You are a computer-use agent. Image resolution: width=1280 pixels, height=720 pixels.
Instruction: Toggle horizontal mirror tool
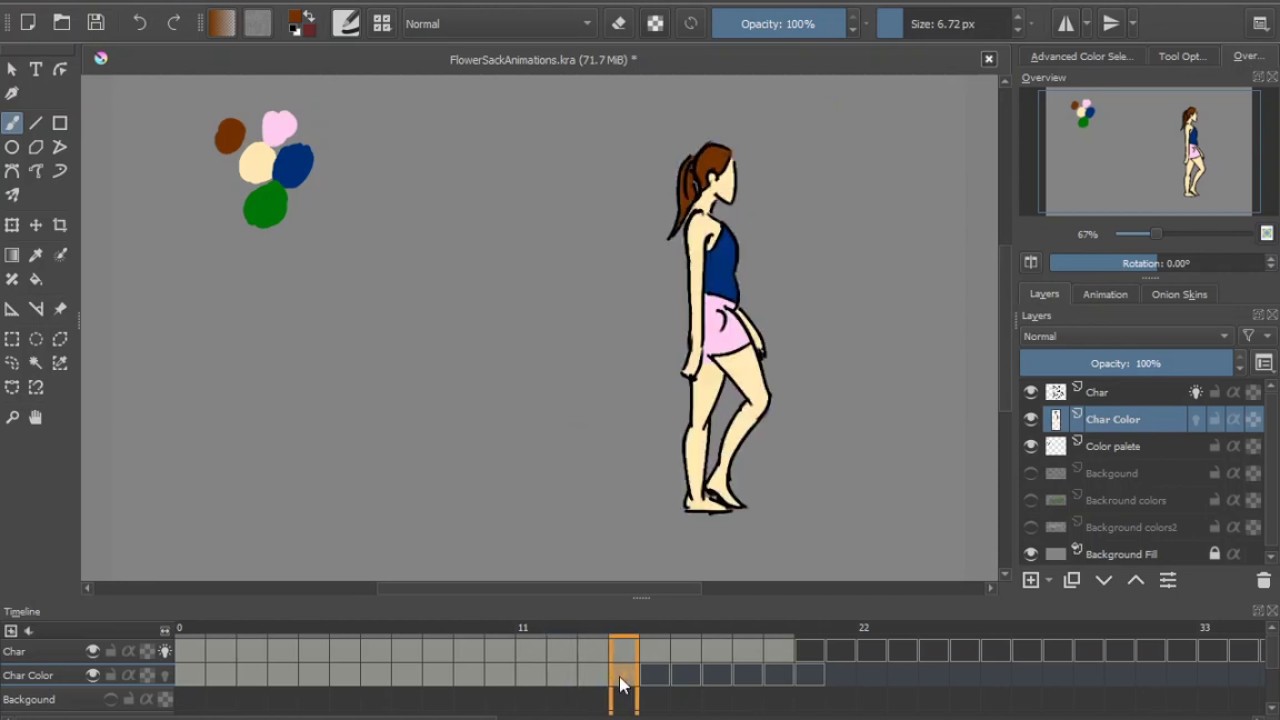click(x=1066, y=23)
